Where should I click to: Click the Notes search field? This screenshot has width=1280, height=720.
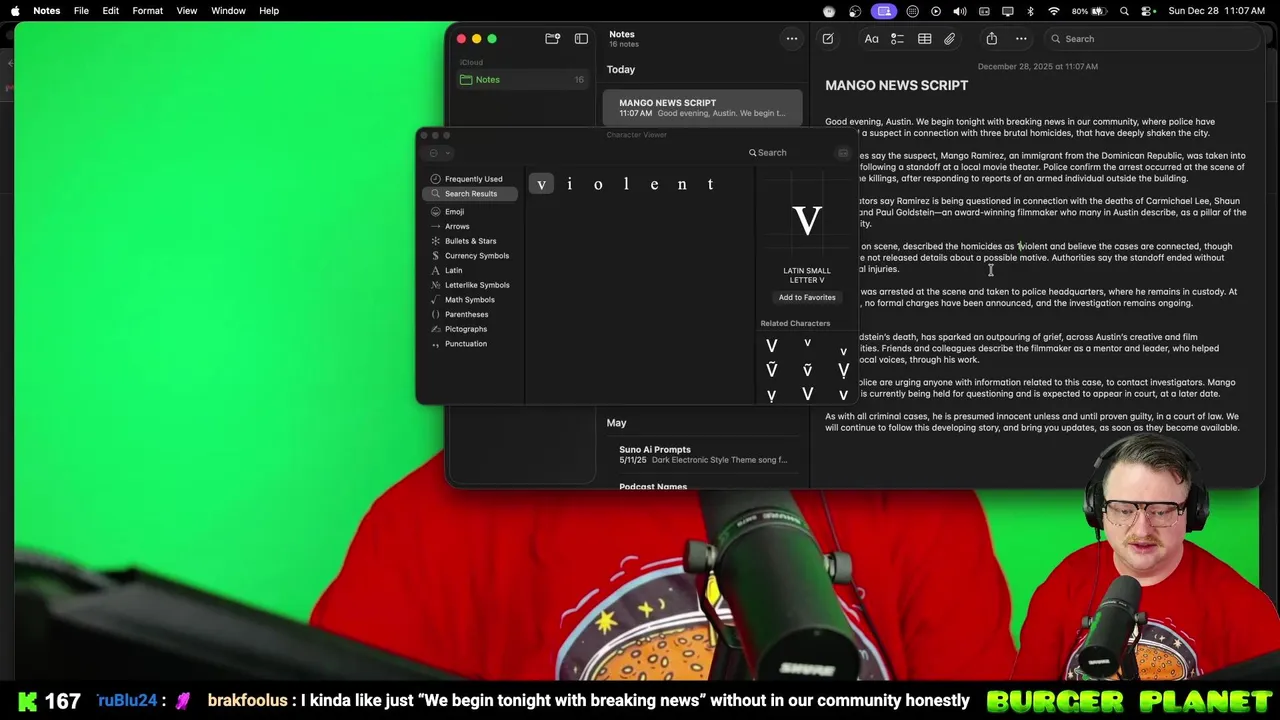(1150, 39)
